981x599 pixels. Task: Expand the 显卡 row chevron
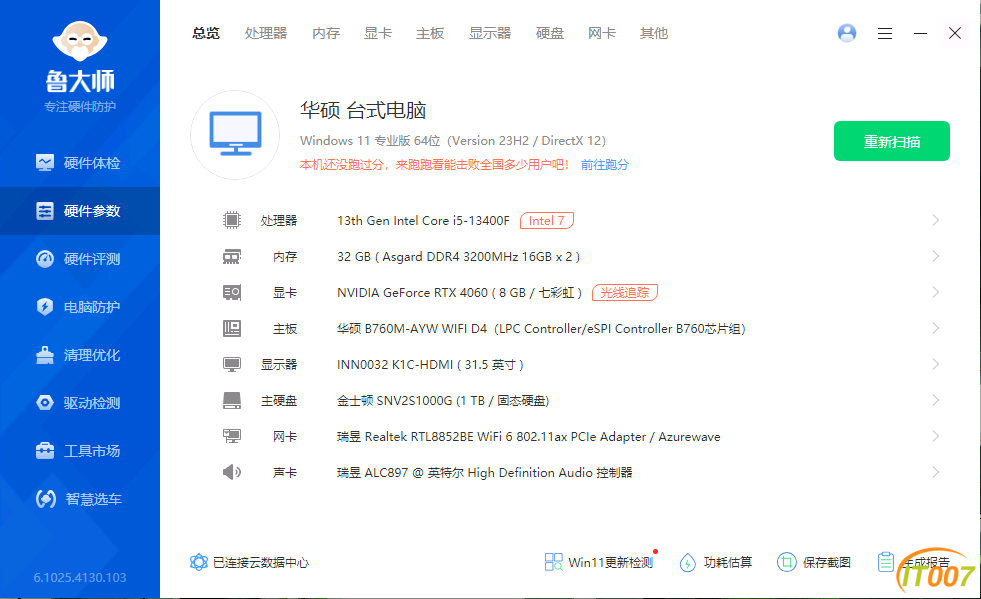(935, 292)
